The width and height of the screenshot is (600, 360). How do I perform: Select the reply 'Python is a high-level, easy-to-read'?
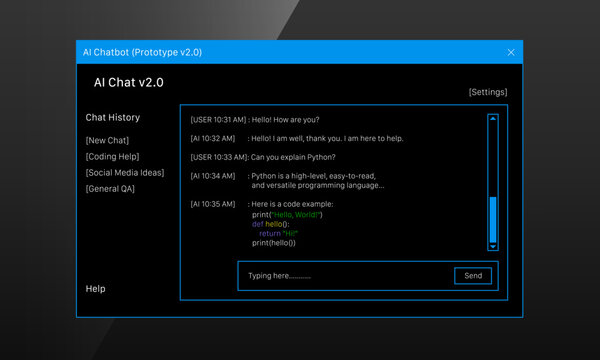point(313,176)
